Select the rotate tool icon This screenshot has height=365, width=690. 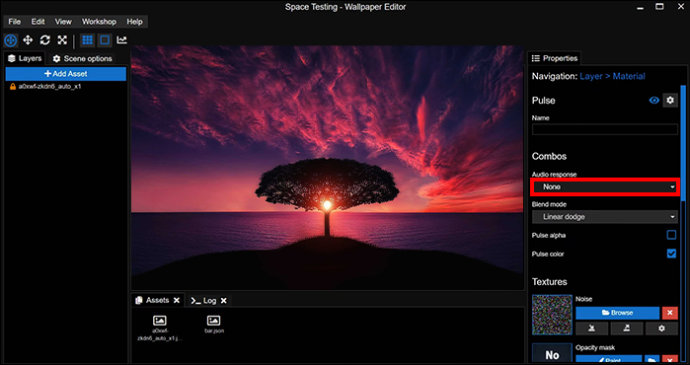click(45, 40)
